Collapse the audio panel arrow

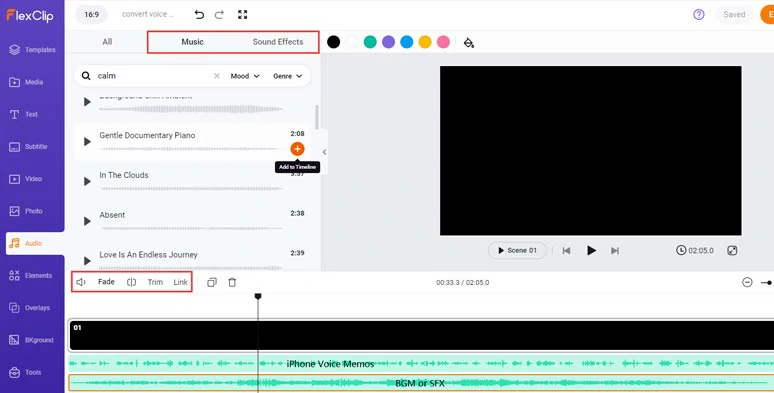click(x=324, y=152)
